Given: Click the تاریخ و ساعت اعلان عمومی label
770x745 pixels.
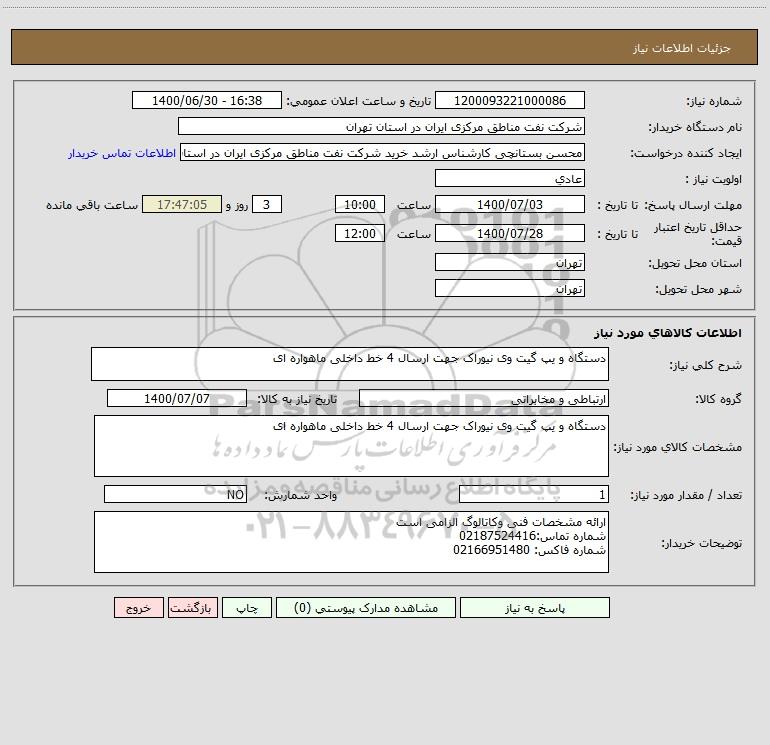Looking at the screenshot, I should pyautogui.click(x=359, y=101).
